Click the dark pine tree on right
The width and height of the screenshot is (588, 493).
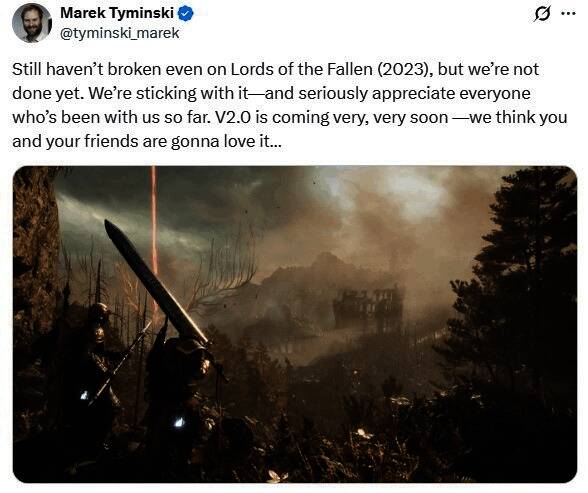point(525,285)
